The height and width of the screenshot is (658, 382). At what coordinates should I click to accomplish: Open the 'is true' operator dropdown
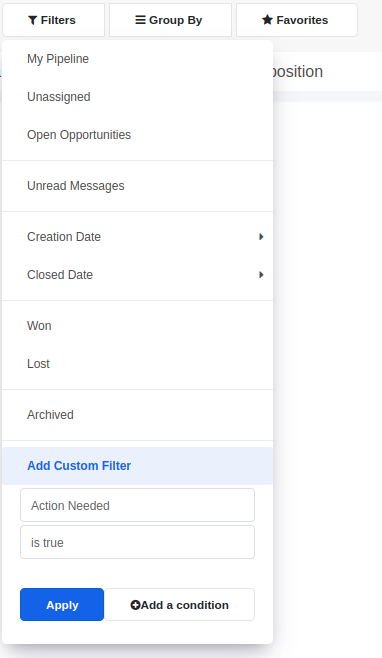point(137,542)
